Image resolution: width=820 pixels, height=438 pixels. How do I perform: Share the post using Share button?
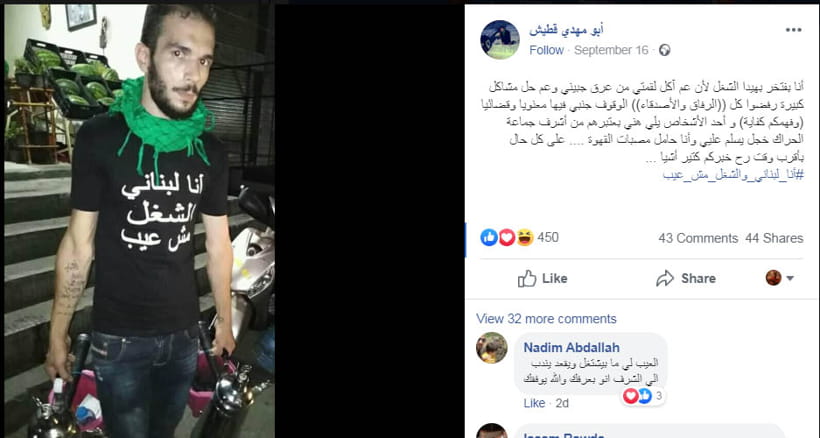pos(686,279)
